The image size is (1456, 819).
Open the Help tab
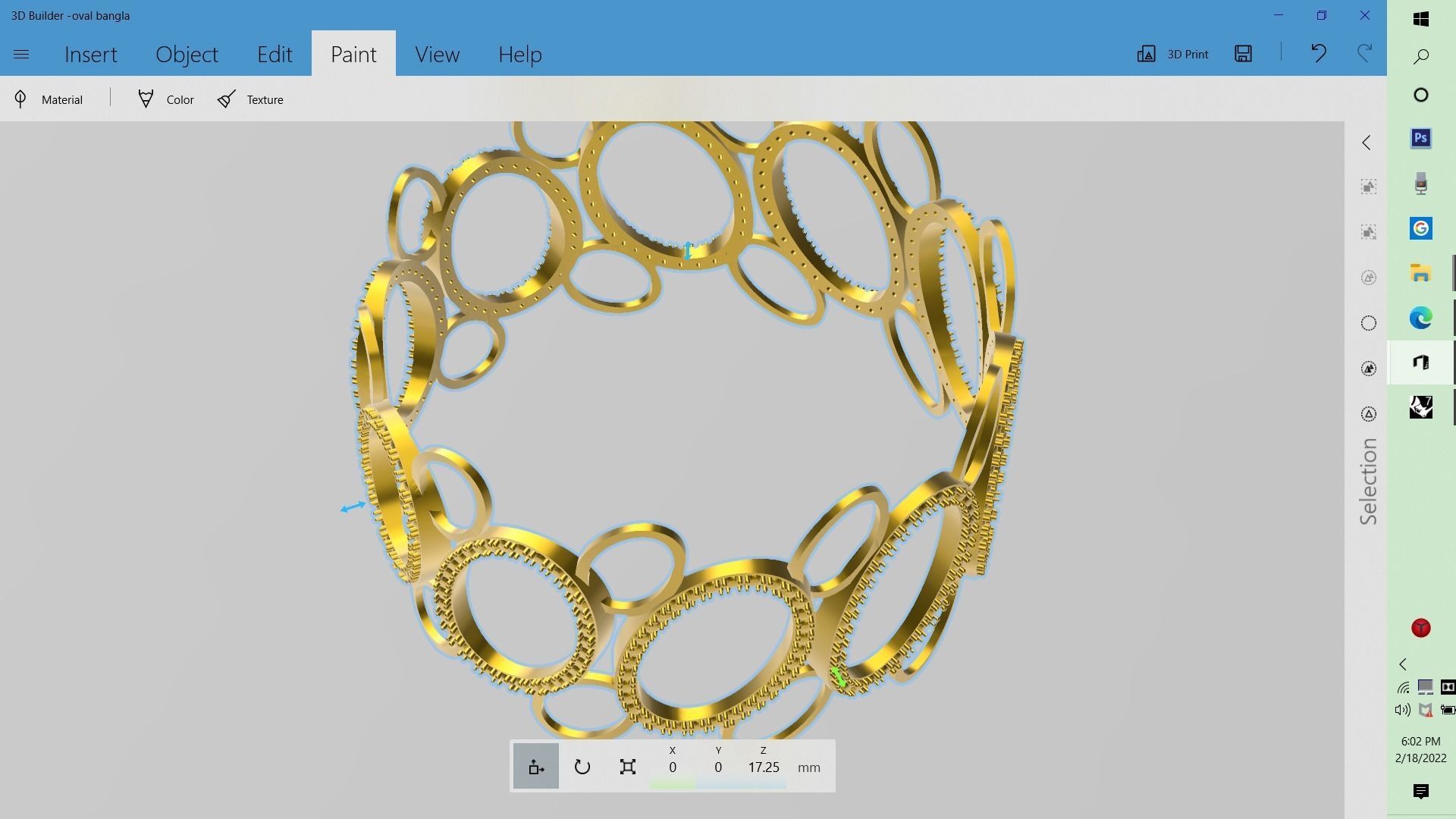click(520, 54)
